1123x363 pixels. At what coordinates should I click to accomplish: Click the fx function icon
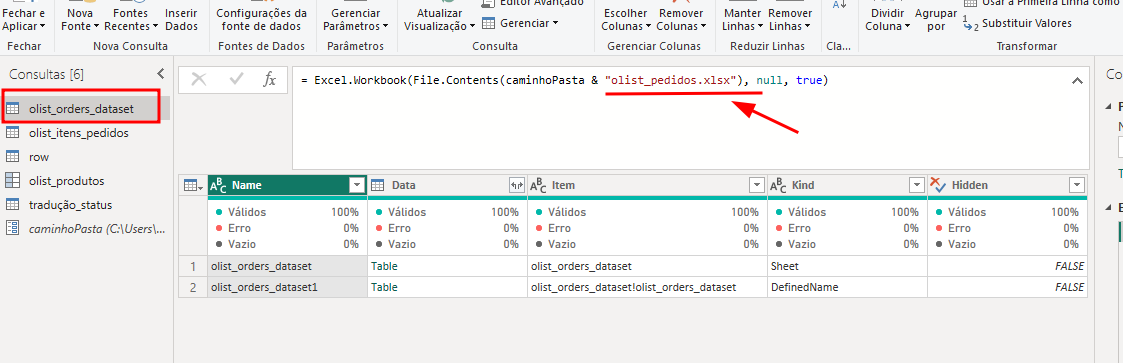click(270, 80)
